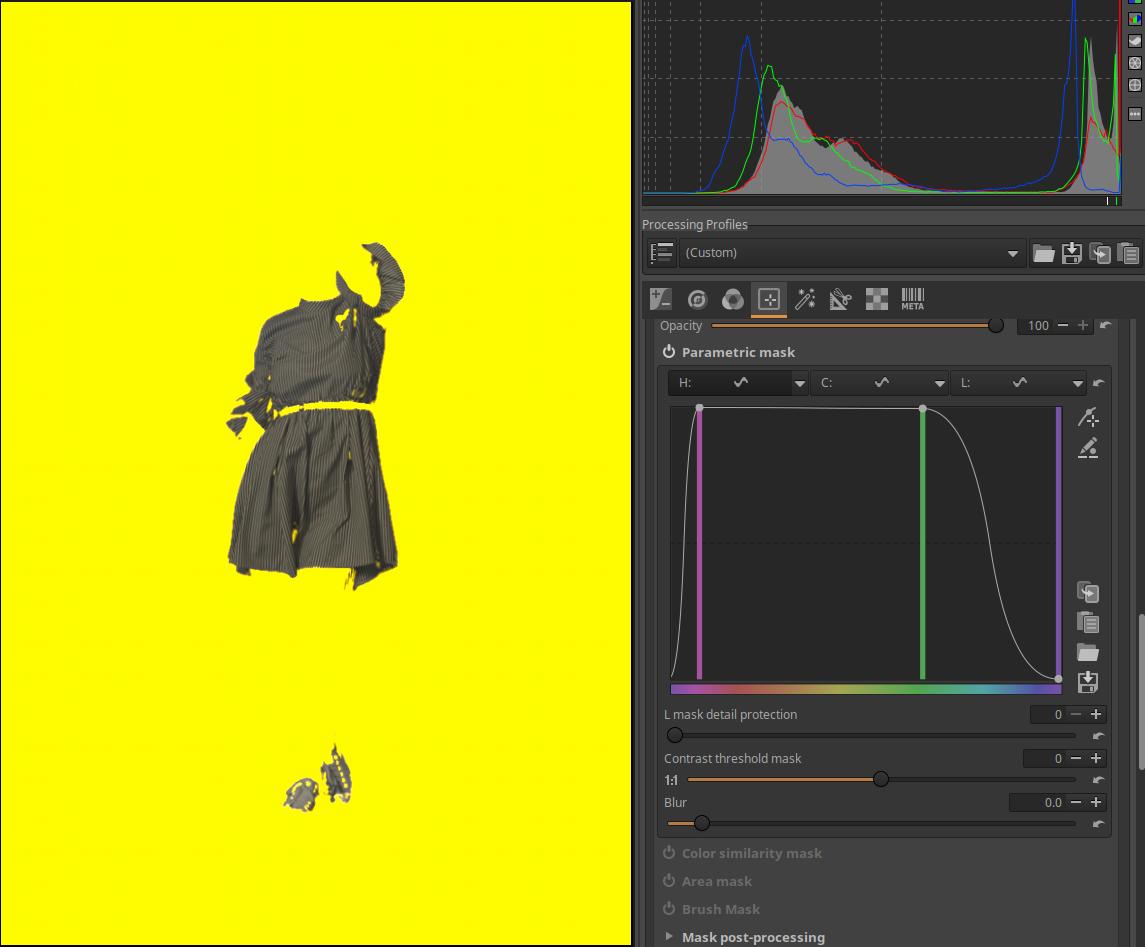1145x947 pixels.
Task: Click the Contrast threshold mask slider handle
Action: click(x=881, y=779)
